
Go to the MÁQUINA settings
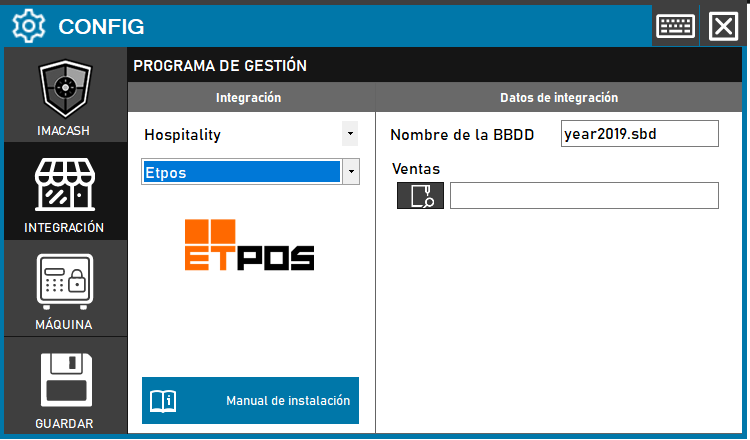click(64, 288)
